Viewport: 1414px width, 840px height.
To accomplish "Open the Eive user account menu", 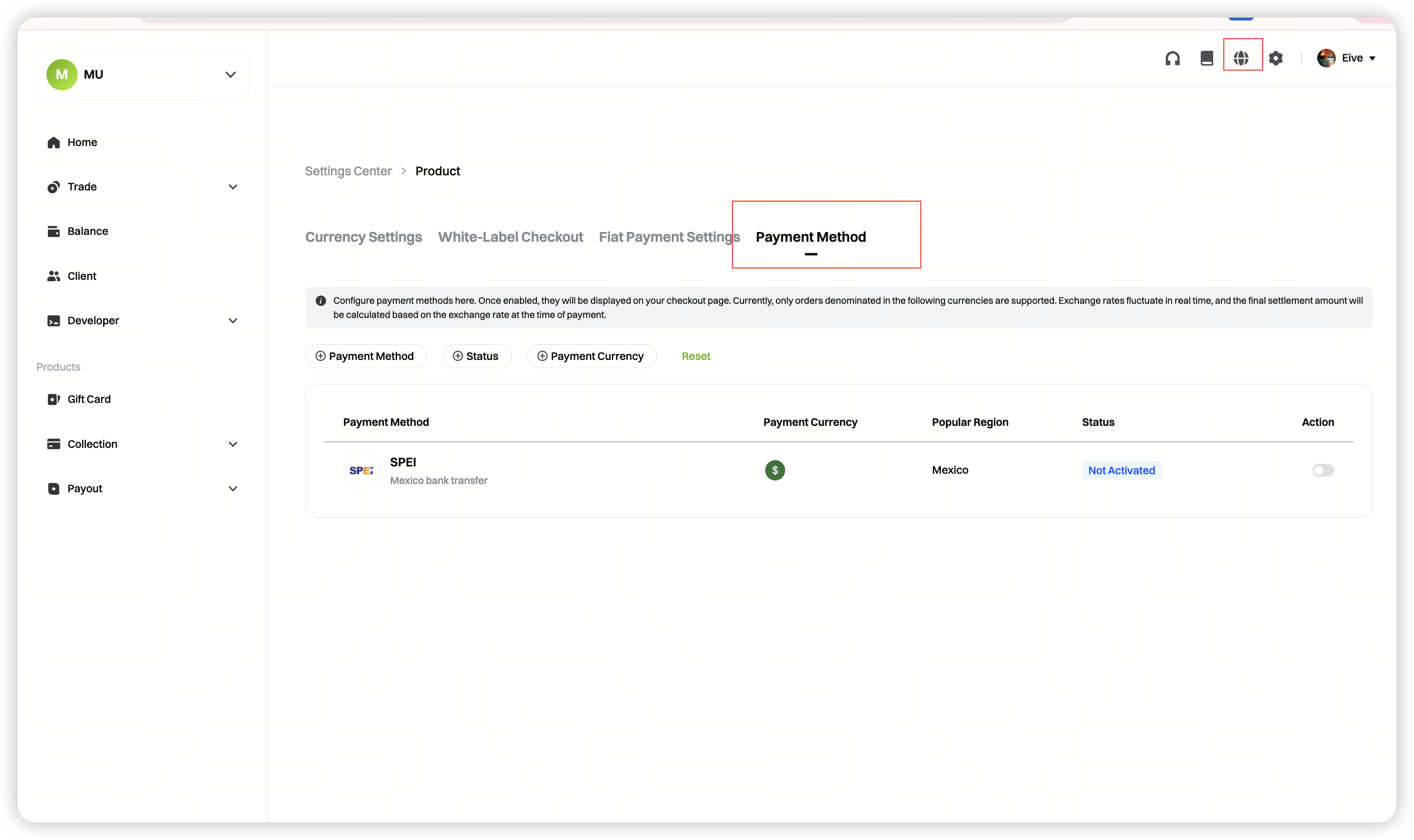I will [1347, 58].
